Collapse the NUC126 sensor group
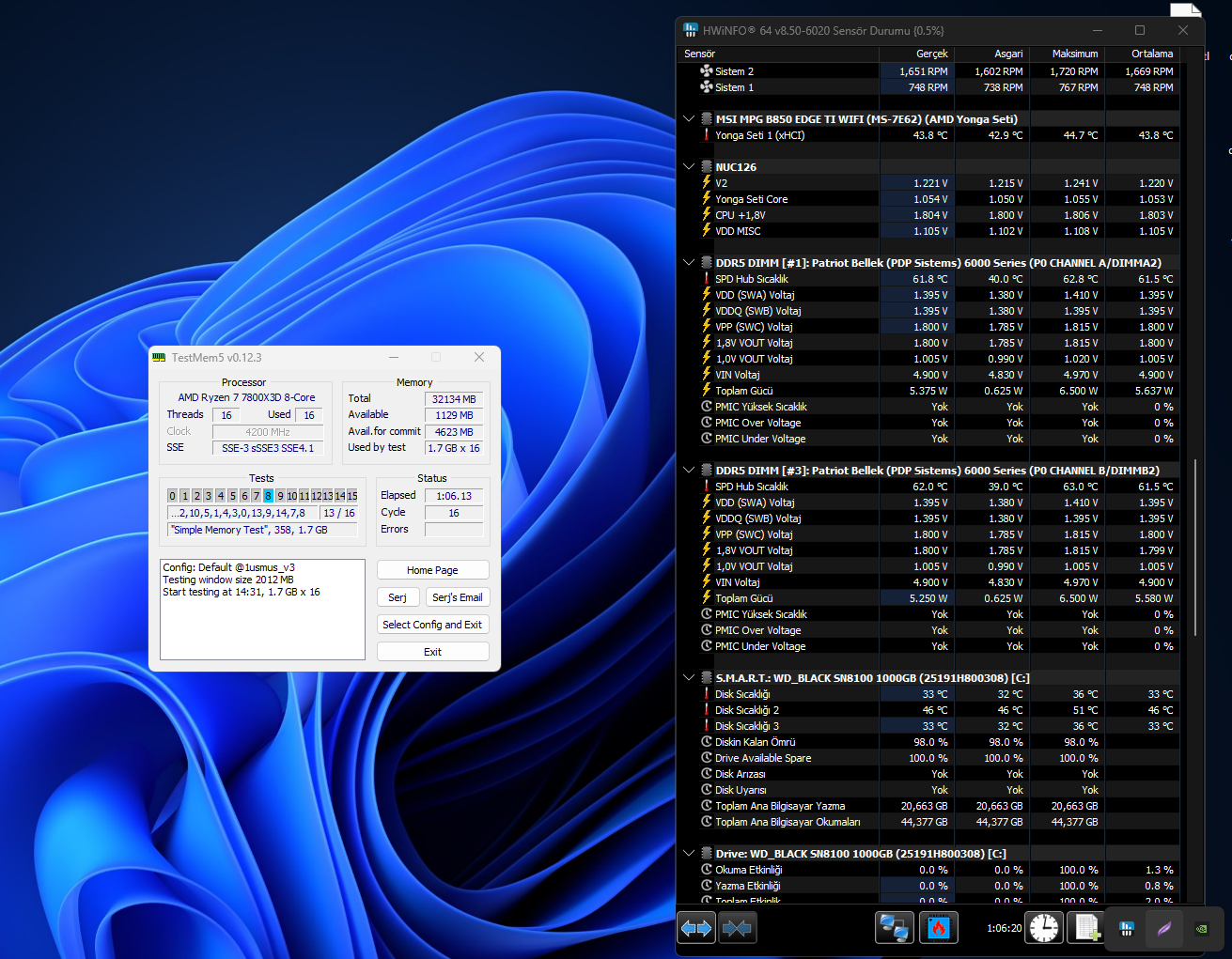The width and height of the screenshot is (1232, 959). (689, 167)
